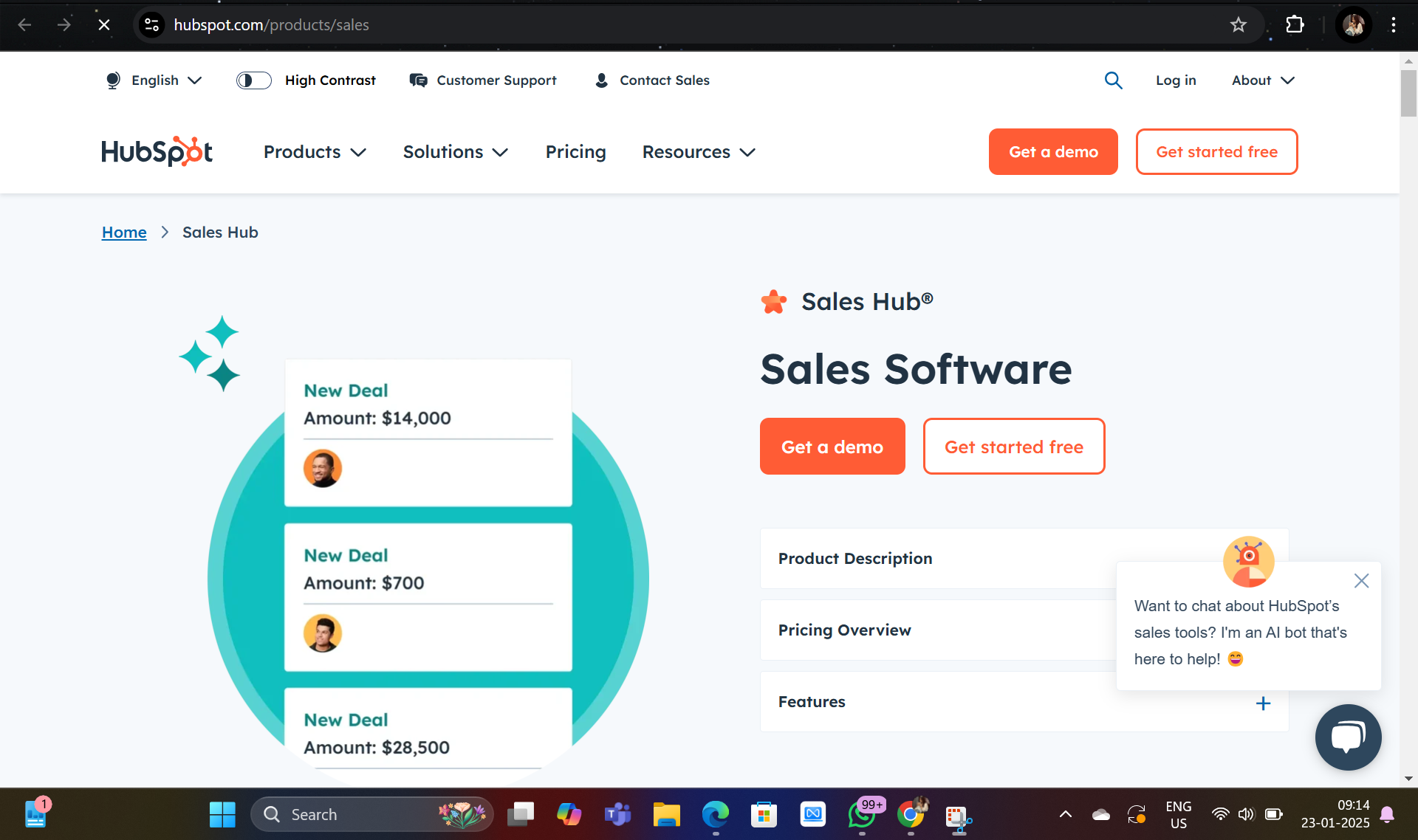The image size is (1418, 840).
Task: Open Microsoft Store from taskbar
Action: coord(764,814)
